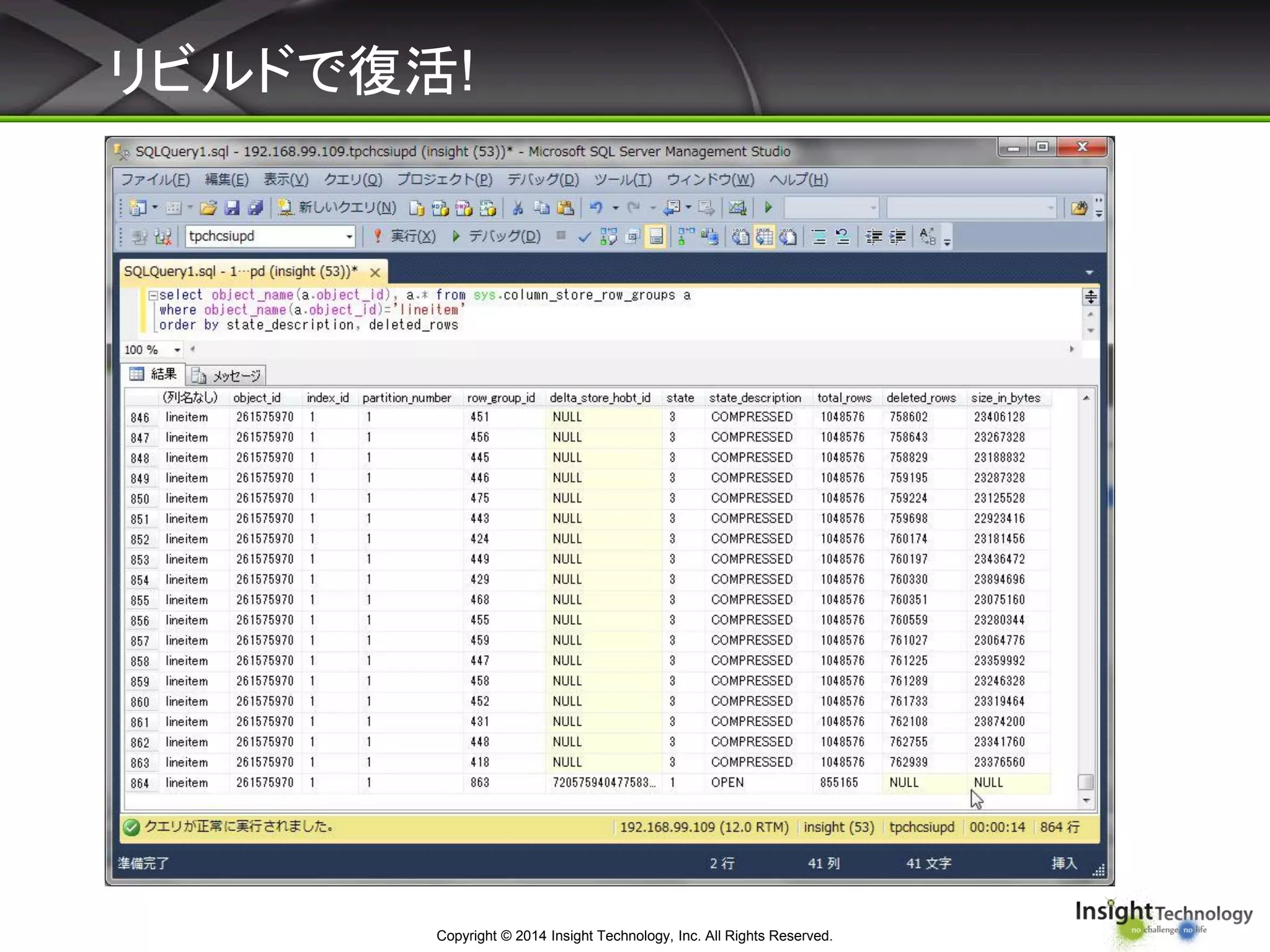Click the Find in Files folder icon
The height and width of the screenshot is (952, 1270).
pos(1079,208)
